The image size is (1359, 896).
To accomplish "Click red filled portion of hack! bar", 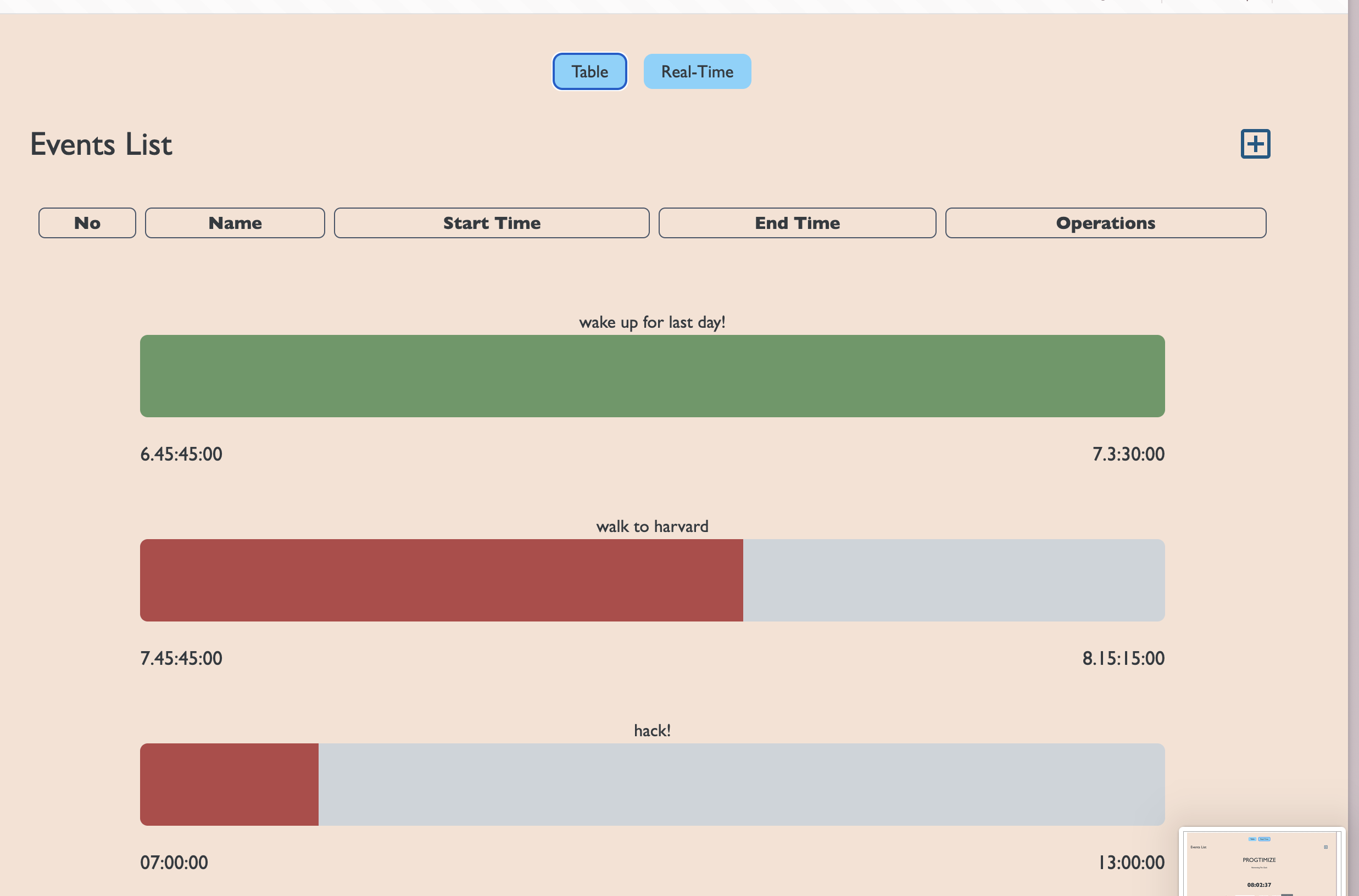I will pos(229,784).
